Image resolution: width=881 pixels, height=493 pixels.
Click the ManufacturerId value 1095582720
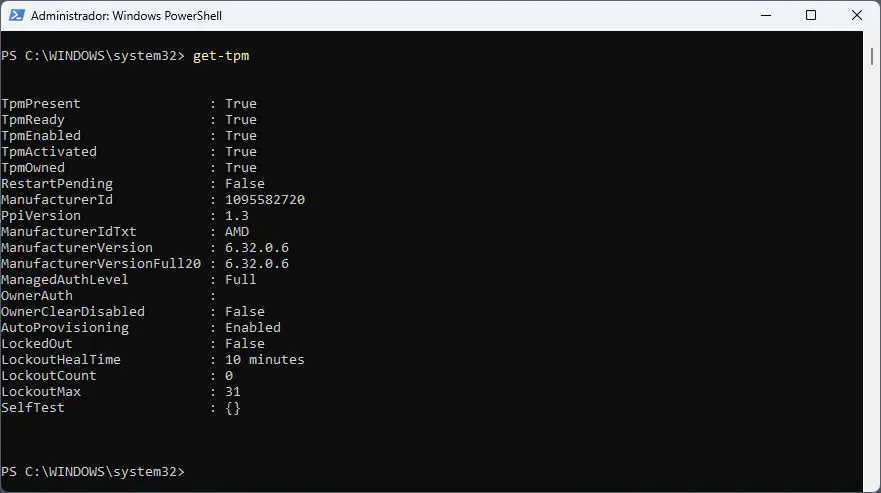pyautogui.click(x=265, y=200)
